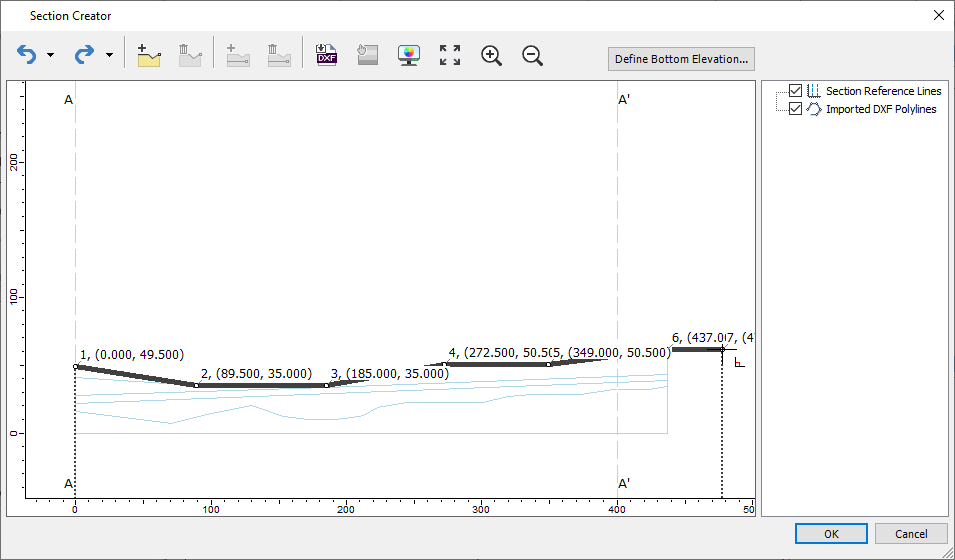Click Define Bottom Elevation button

coord(681,59)
